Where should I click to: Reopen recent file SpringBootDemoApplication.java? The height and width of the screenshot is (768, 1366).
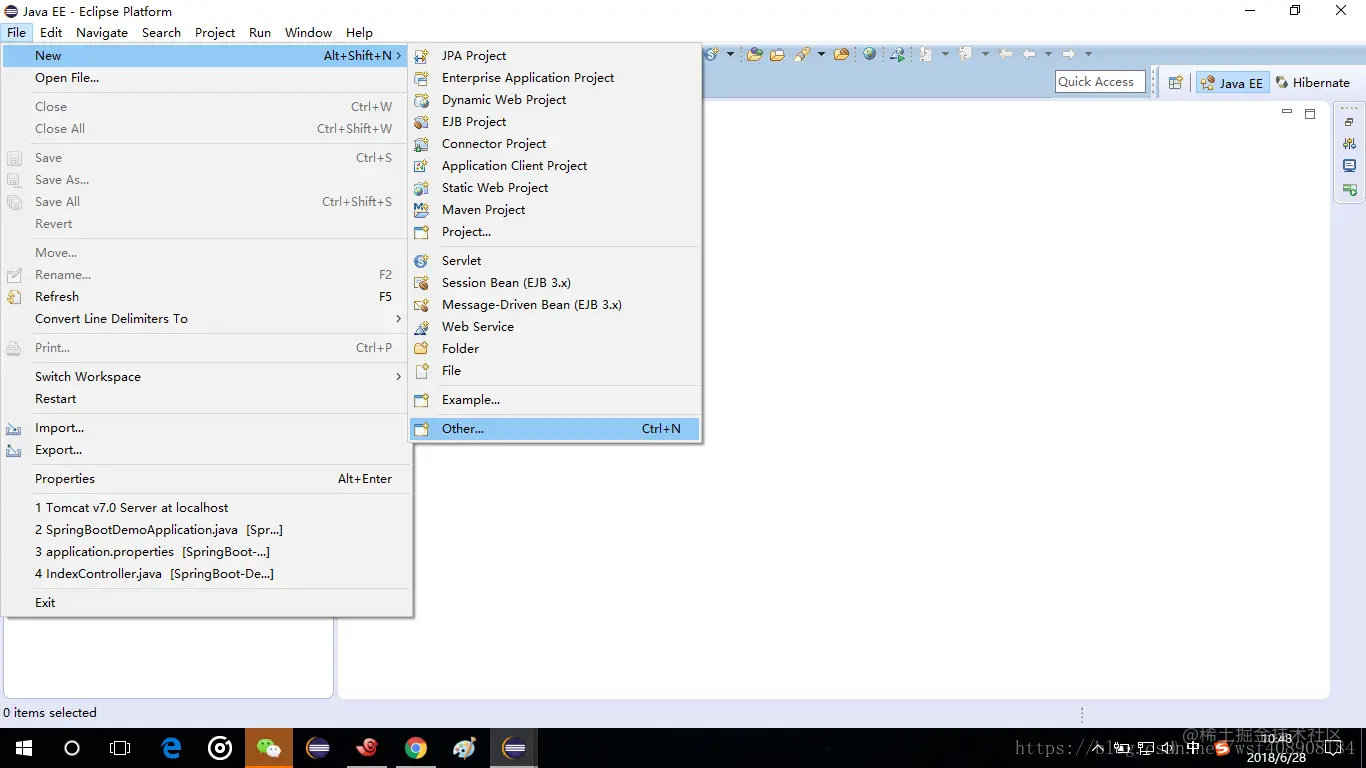pyautogui.click(x=206, y=530)
